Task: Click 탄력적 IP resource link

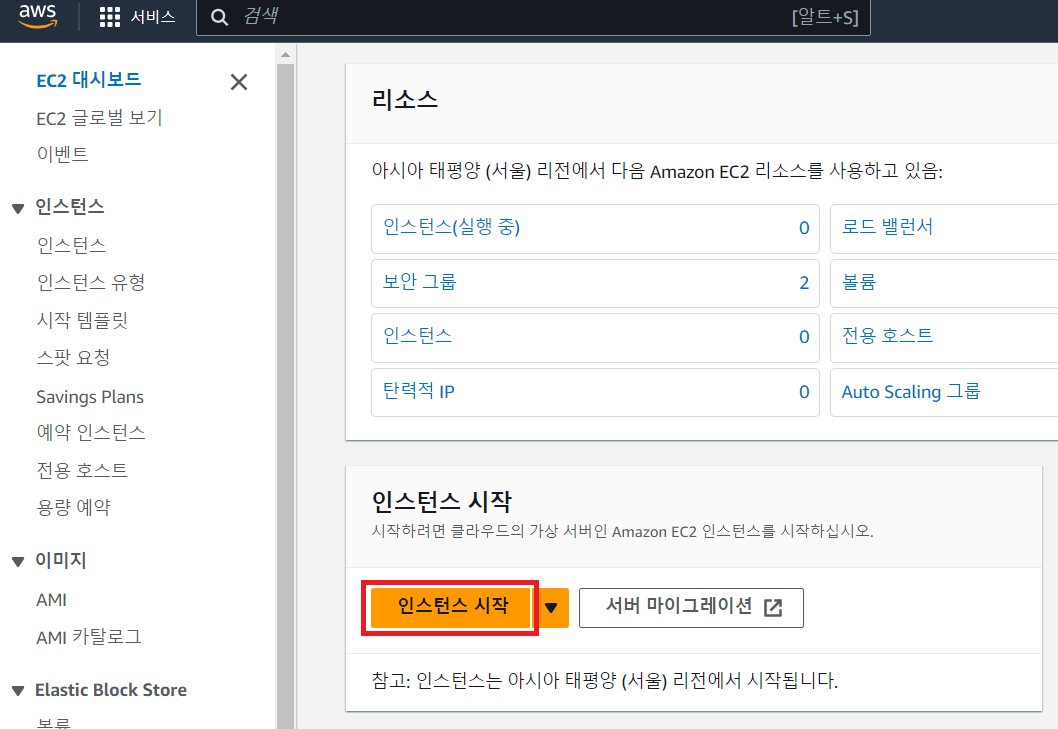Action: (x=418, y=391)
